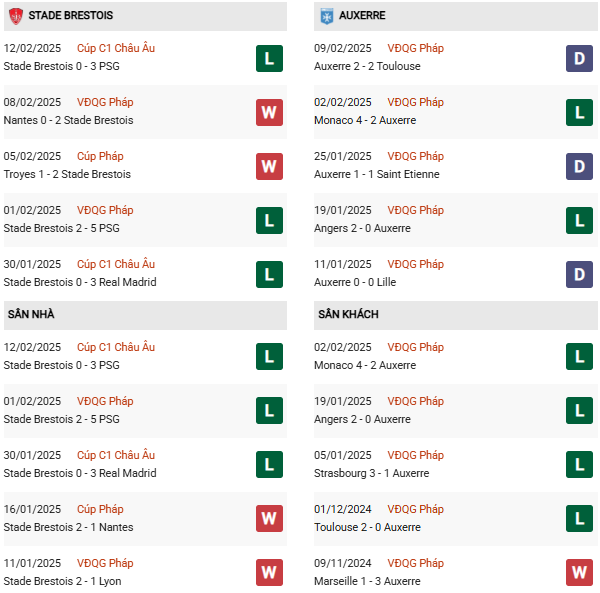Open Cúp C1 Châu Âu link above Real Madrid match in top list

pyautogui.click(x=116, y=264)
